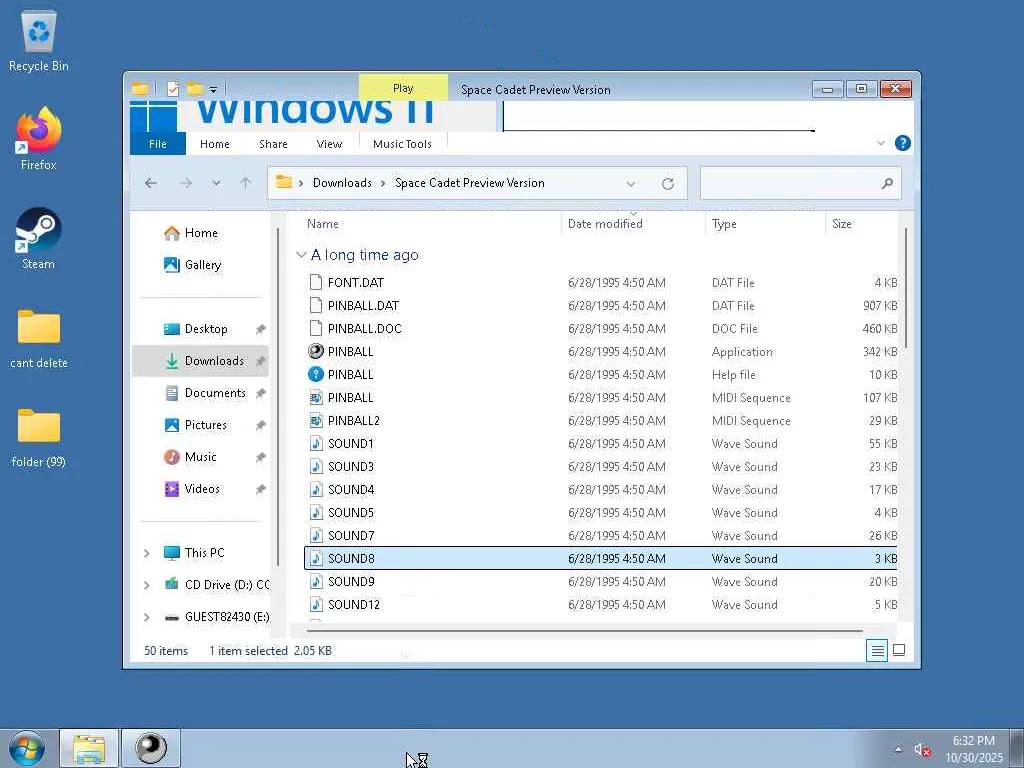
Task: Open the View ribbon tab
Action: click(x=329, y=144)
